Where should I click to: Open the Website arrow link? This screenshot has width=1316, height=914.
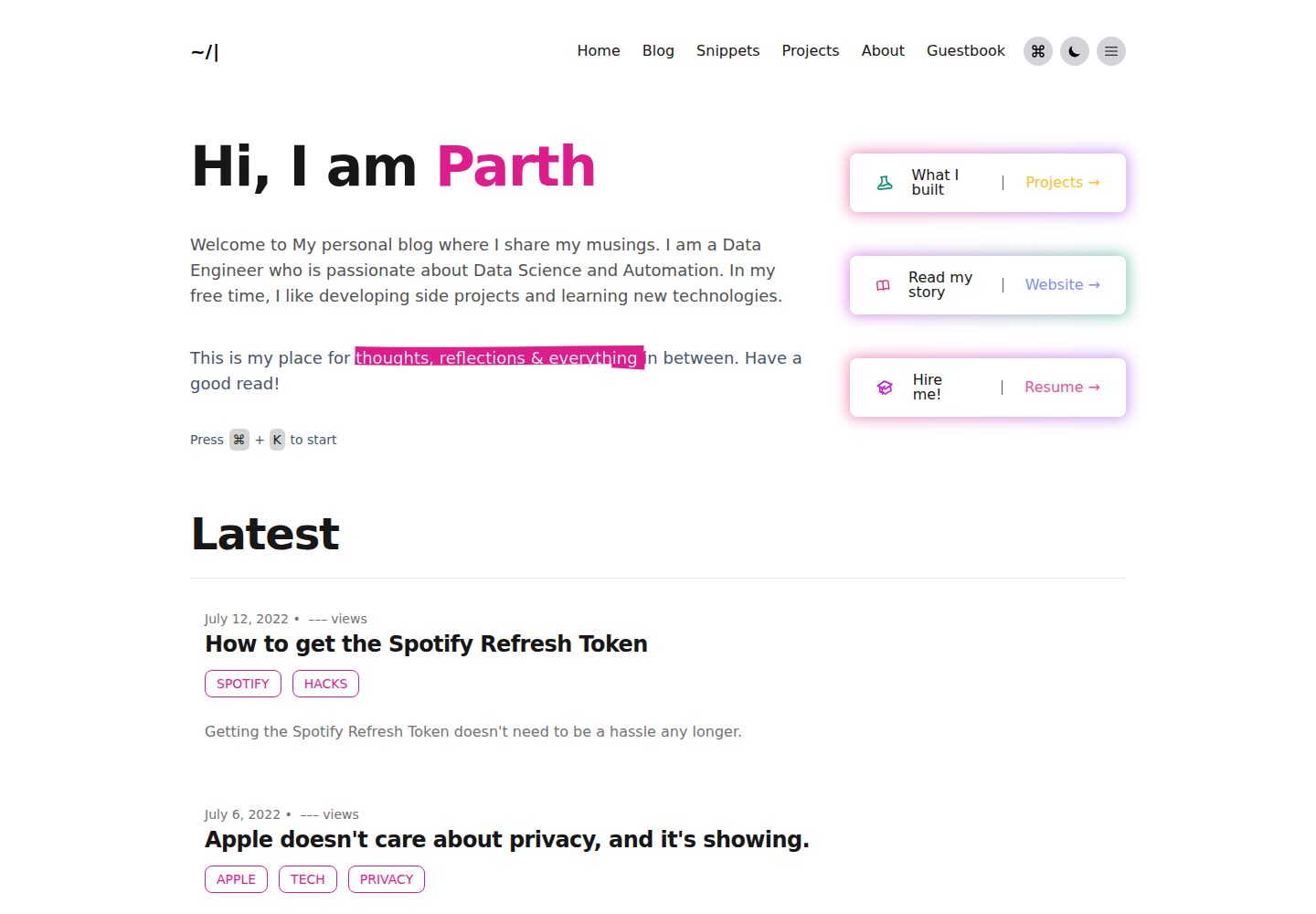point(1062,285)
